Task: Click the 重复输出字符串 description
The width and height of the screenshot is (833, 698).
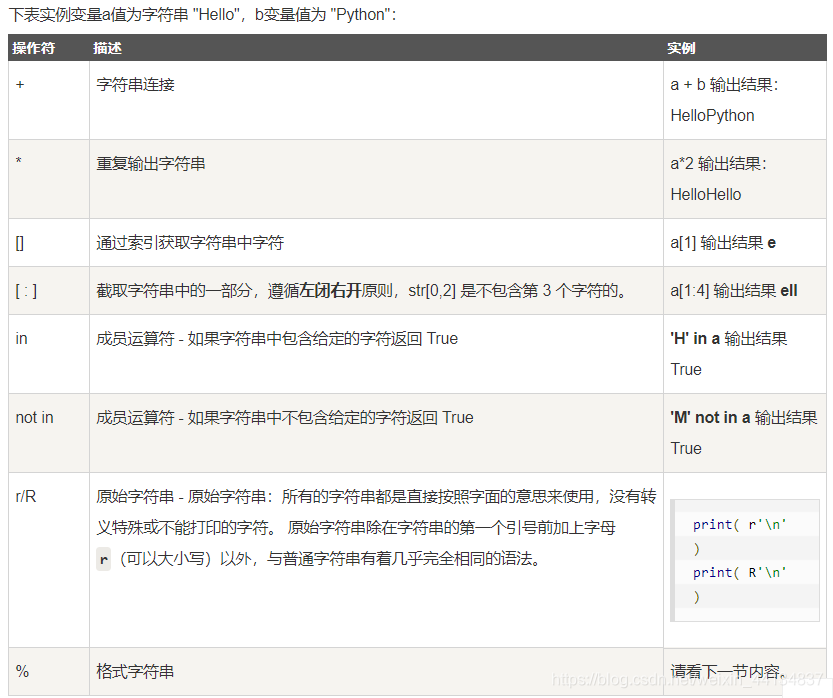Action: point(151,164)
